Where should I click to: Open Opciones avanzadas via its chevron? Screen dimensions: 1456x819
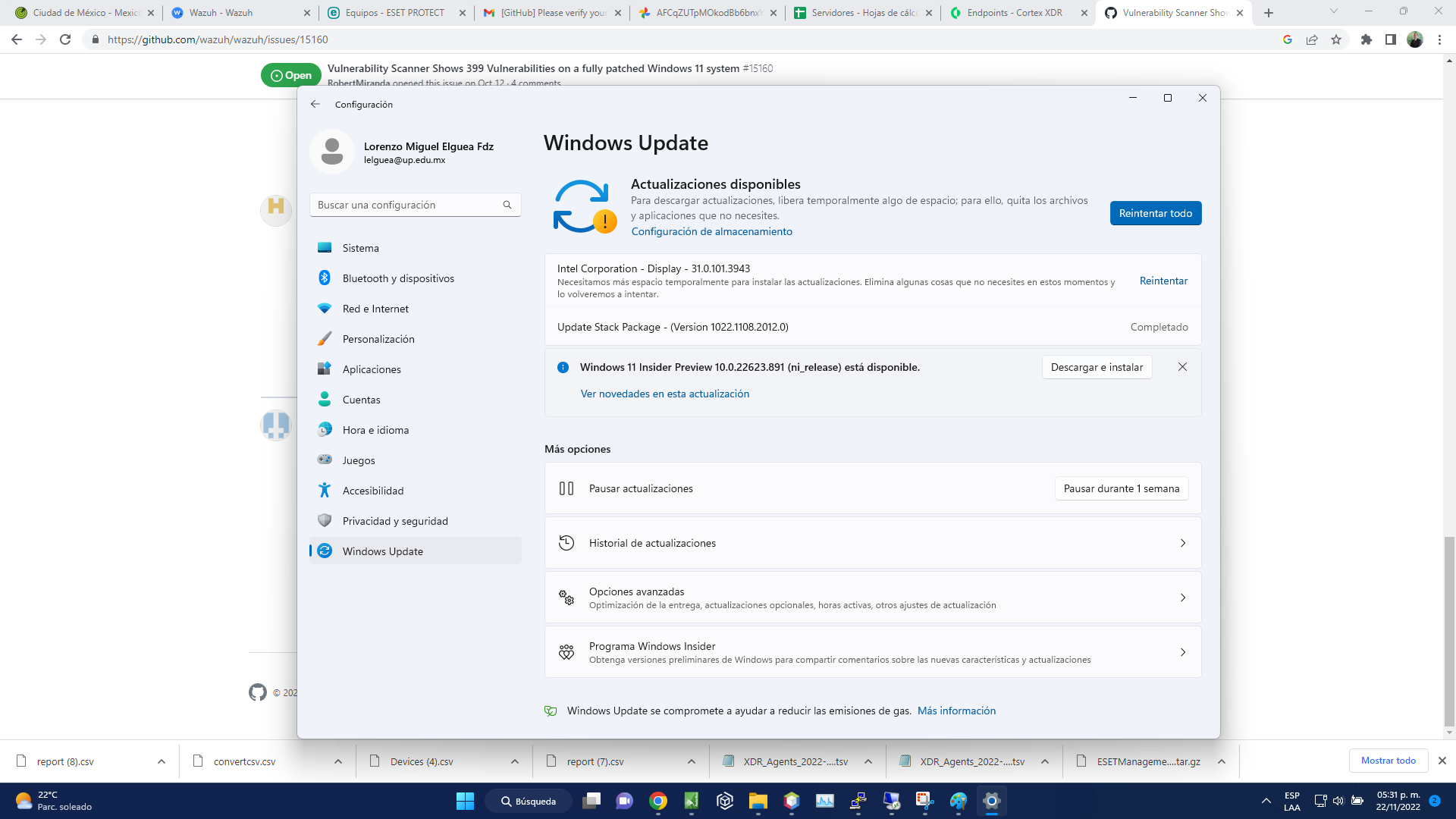[1182, 598]
